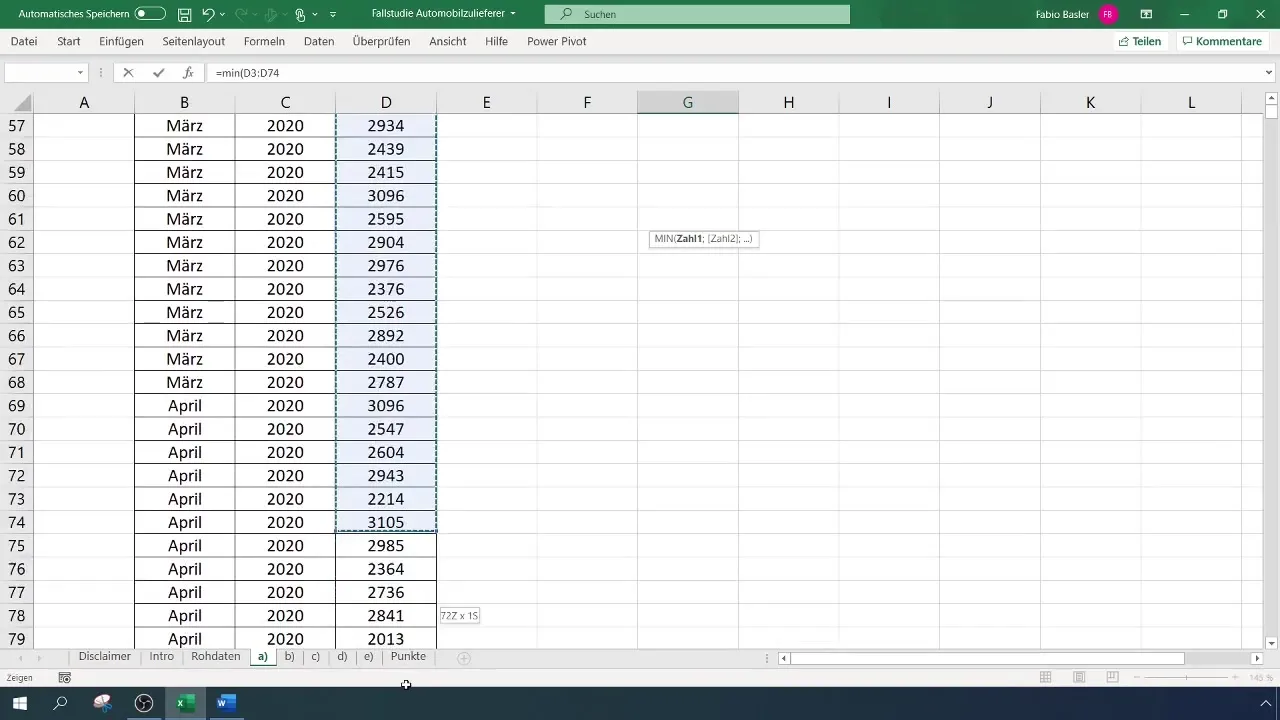
Task: Open the Touch mode dropdown arrow
Action: pos(315,14)
